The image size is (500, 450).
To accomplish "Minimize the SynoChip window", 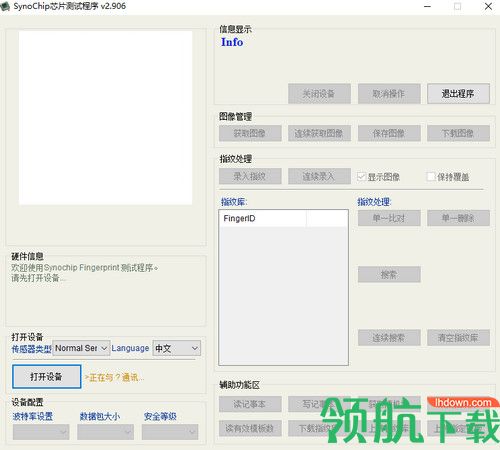I will 427,6.
